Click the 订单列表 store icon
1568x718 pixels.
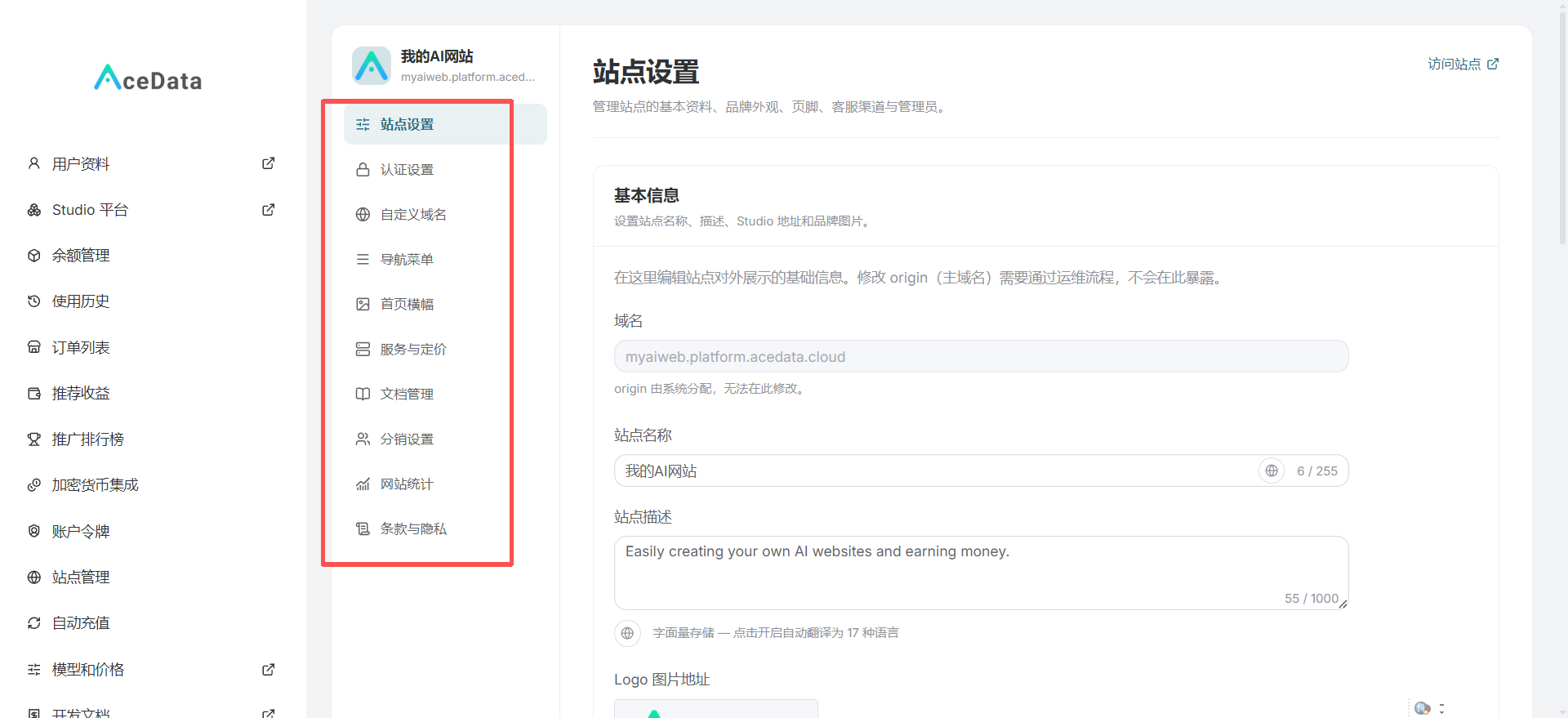click(x=34, y=347)
